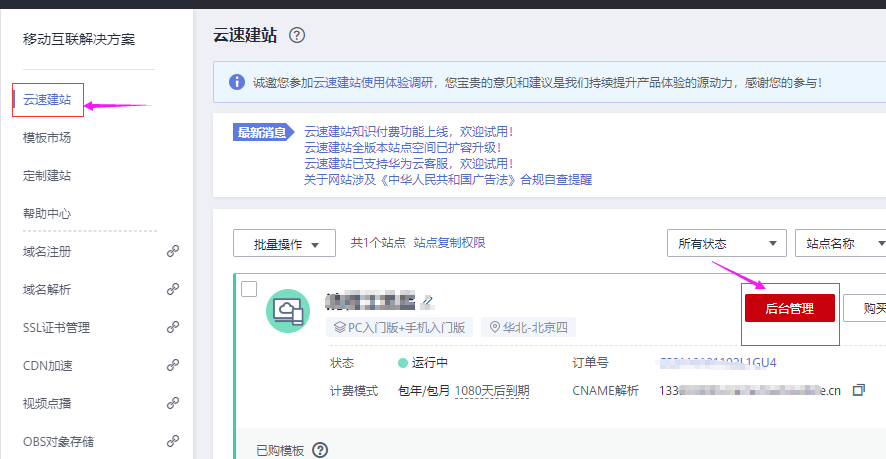
Task: Open SSL证书管理 sidebar entry
Action: [x=57, y=327]
